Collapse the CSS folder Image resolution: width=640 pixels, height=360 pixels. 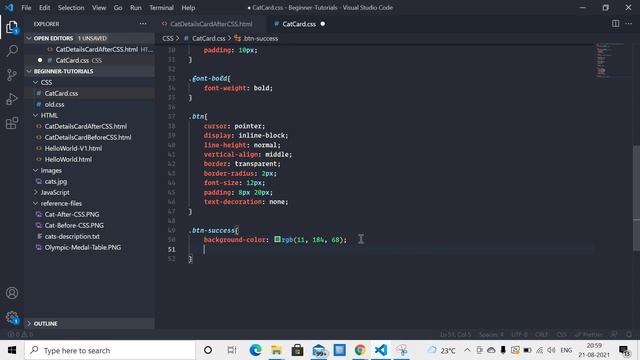[89, 82]
